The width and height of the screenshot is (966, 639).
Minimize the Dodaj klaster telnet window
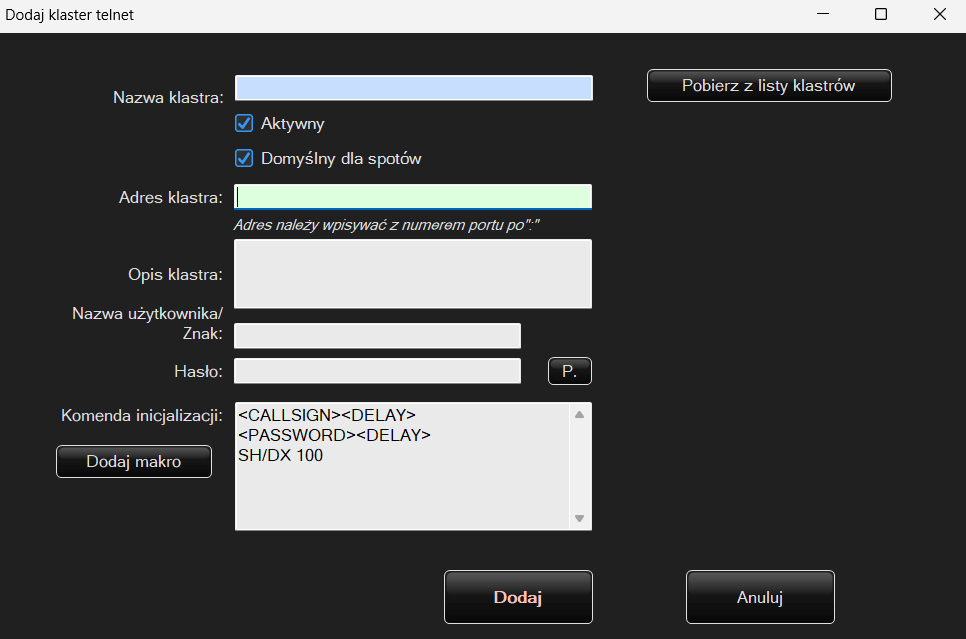823,15
